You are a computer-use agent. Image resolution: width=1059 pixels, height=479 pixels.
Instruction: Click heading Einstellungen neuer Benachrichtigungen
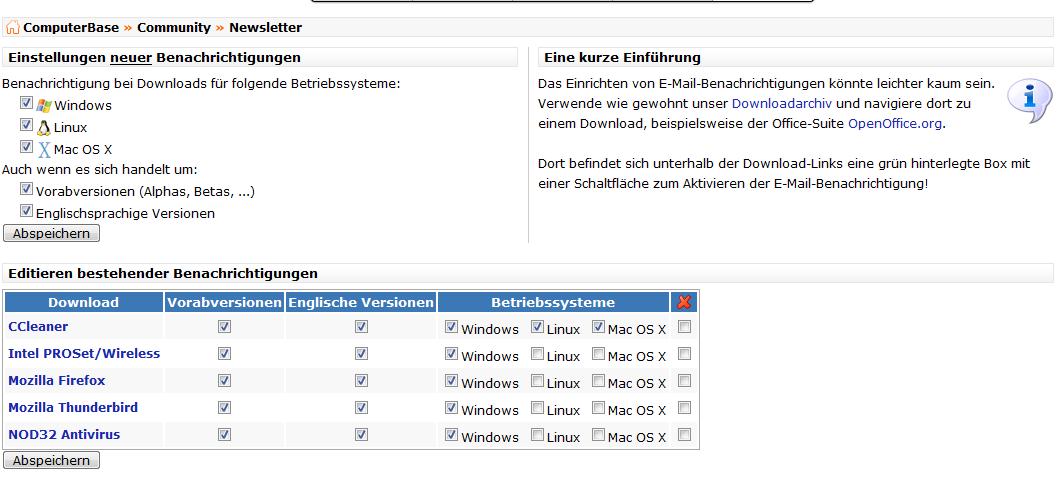tap(155, 57)
